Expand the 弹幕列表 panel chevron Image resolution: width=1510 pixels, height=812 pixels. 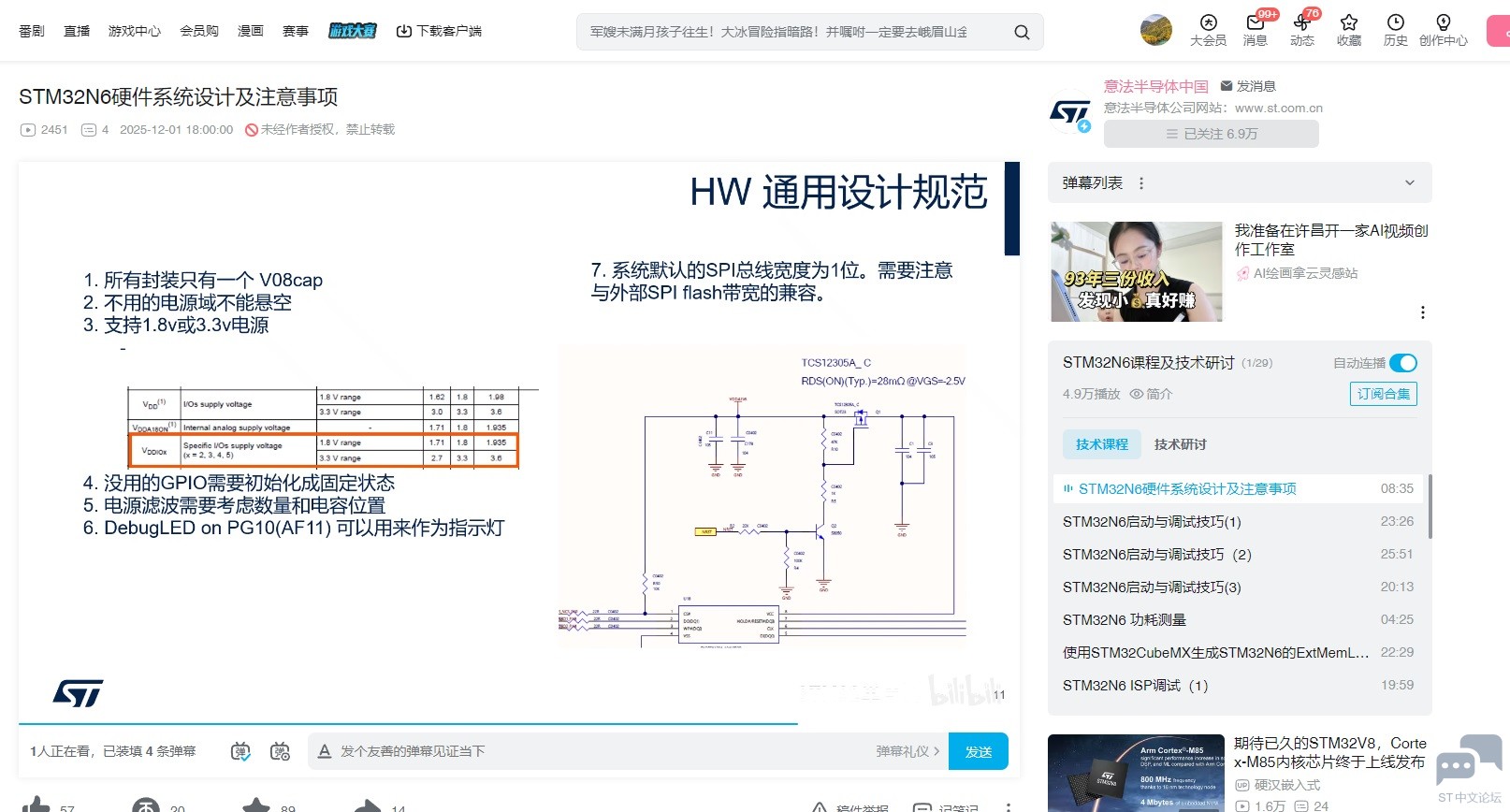pos(1409,183)
